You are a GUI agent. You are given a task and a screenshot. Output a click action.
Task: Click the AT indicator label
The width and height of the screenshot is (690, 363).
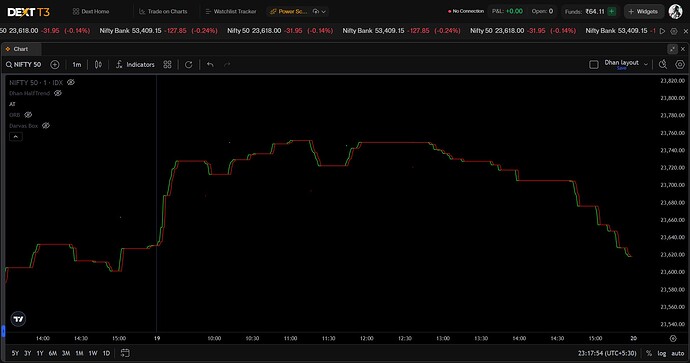pos(12,104)
